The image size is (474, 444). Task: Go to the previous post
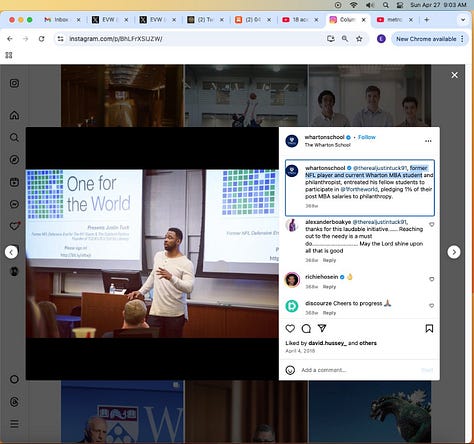coord(11,252)
